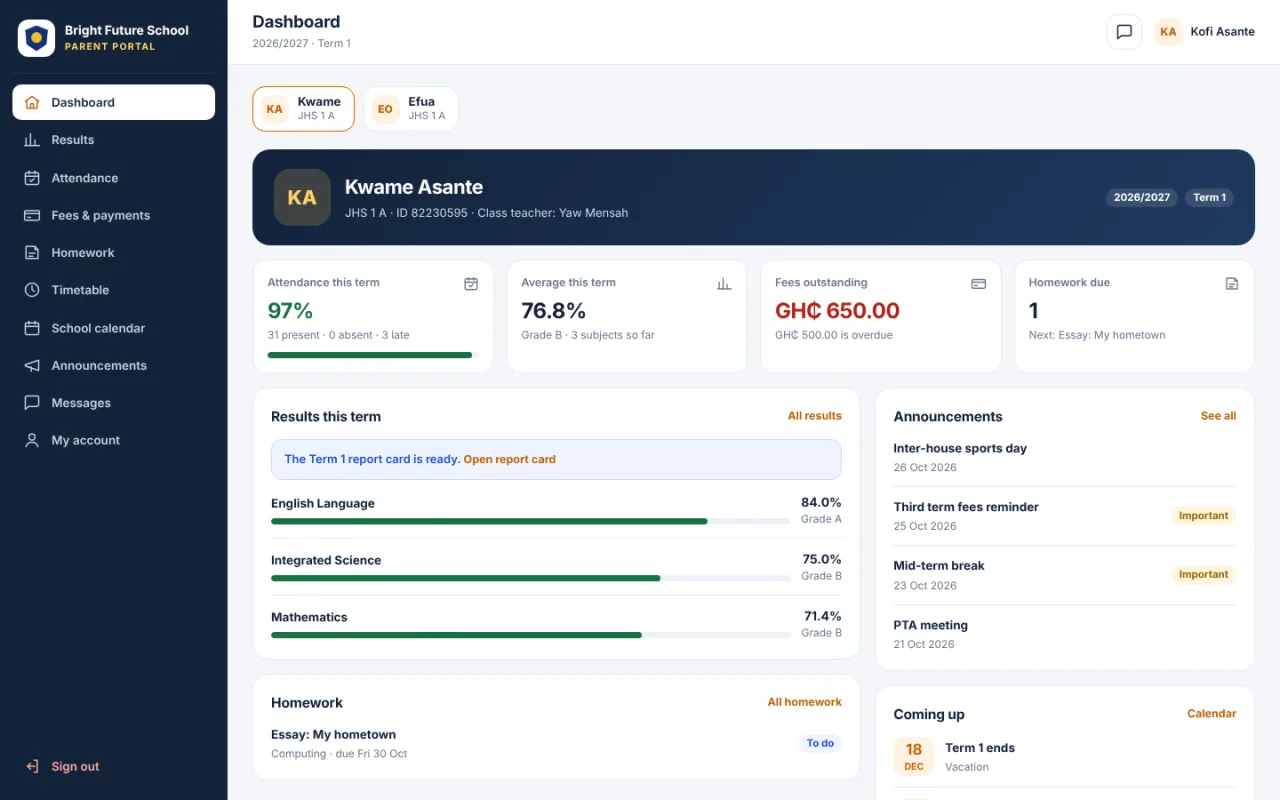Image resolution: width=1280 pixels, height=800 pixels.
Task: Click the attendance 97% progress bar
Action: coord(373,355)
